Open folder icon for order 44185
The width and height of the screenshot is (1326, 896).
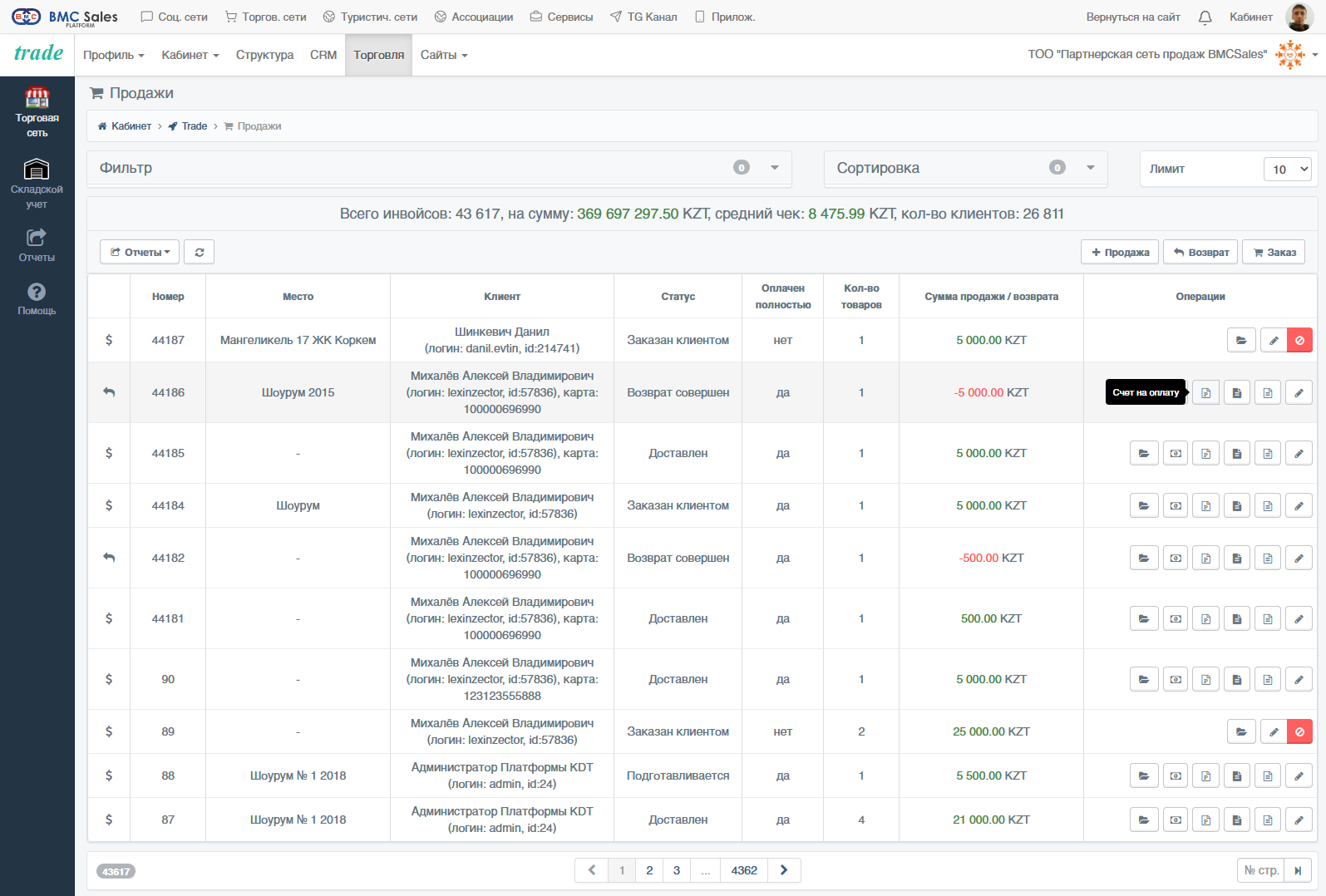1144,453
